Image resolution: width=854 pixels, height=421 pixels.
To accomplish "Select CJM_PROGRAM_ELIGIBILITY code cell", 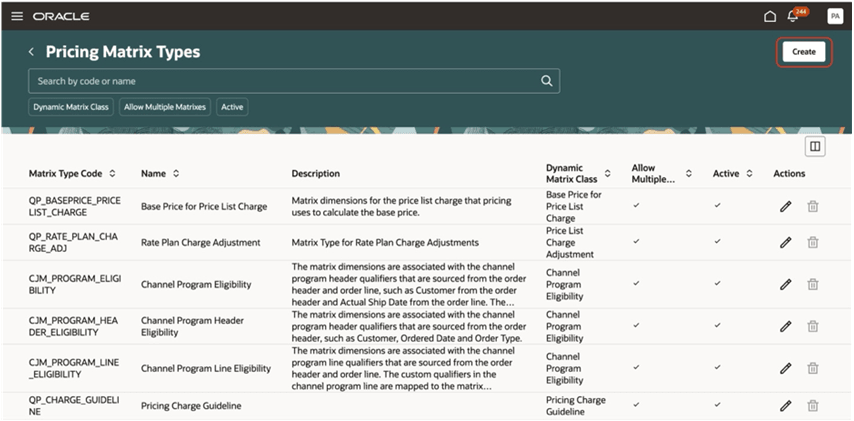I will [75, 284].
